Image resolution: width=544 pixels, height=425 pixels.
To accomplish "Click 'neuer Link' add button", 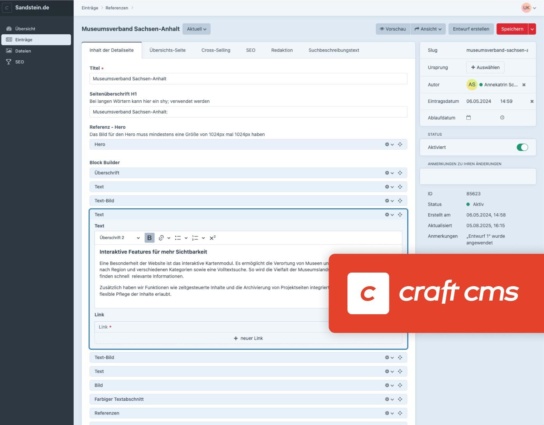I will click(248, 338).
